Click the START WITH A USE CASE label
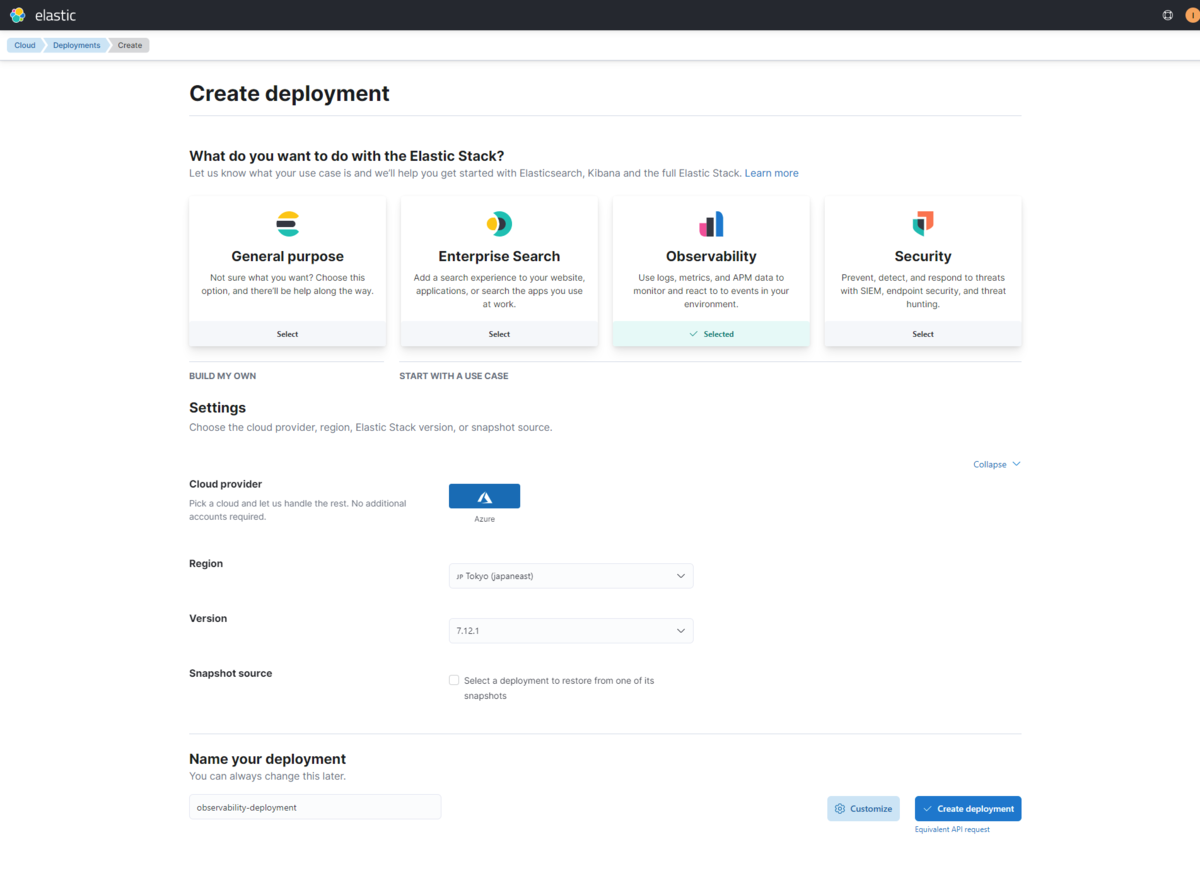The image size is (1200, 890). coord(453,376)
